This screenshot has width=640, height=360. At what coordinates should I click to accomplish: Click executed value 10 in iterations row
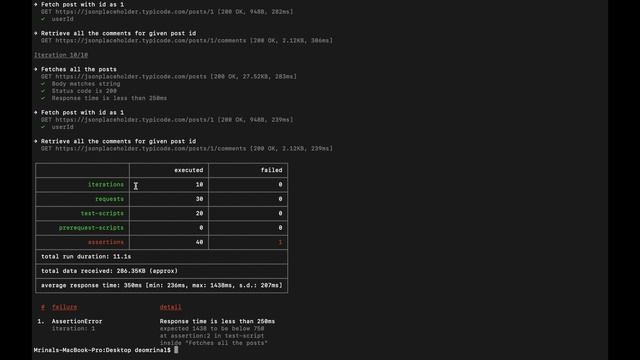[x=199, y=184]
